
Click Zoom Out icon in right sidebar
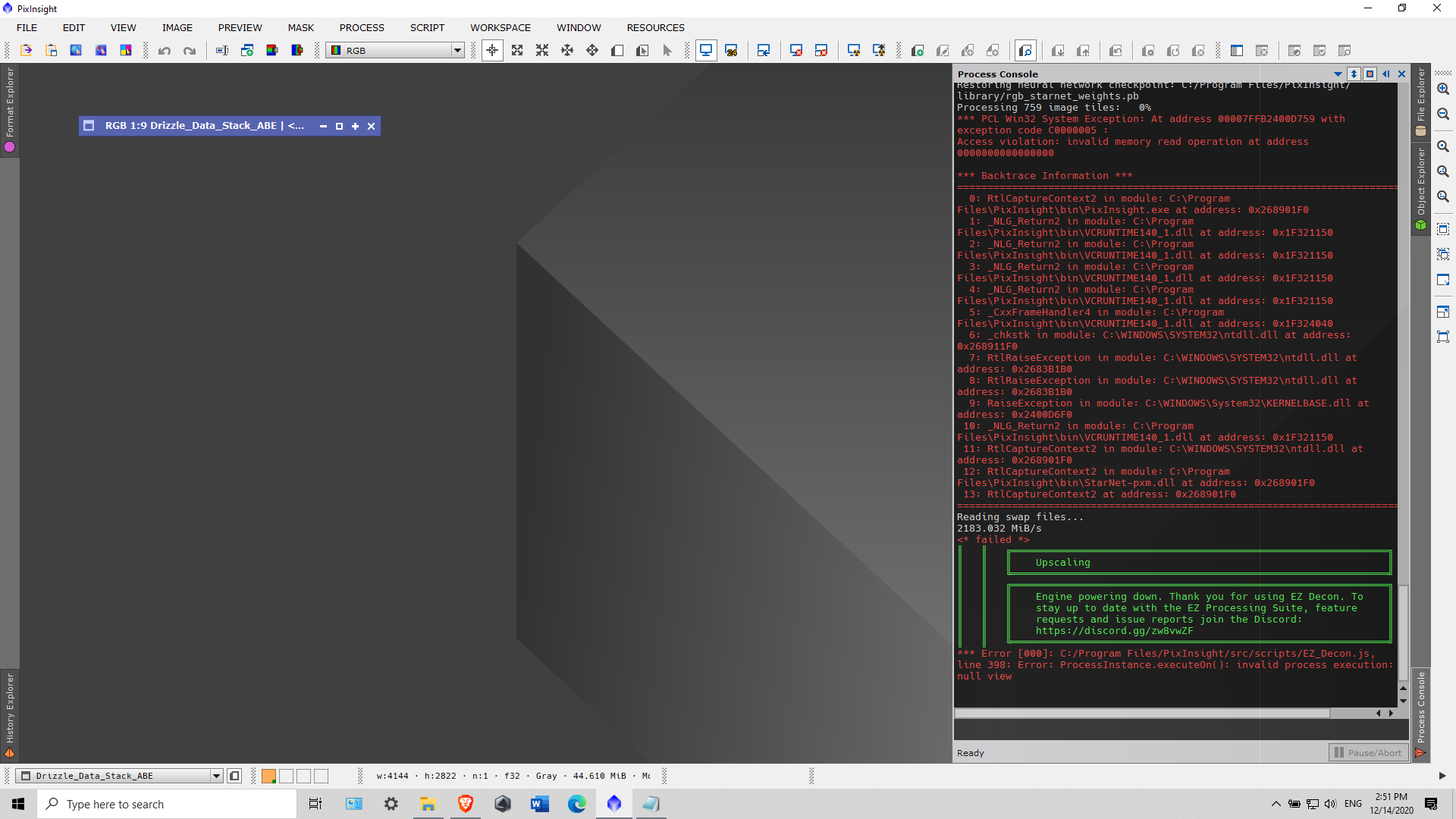click(1443, 114)
